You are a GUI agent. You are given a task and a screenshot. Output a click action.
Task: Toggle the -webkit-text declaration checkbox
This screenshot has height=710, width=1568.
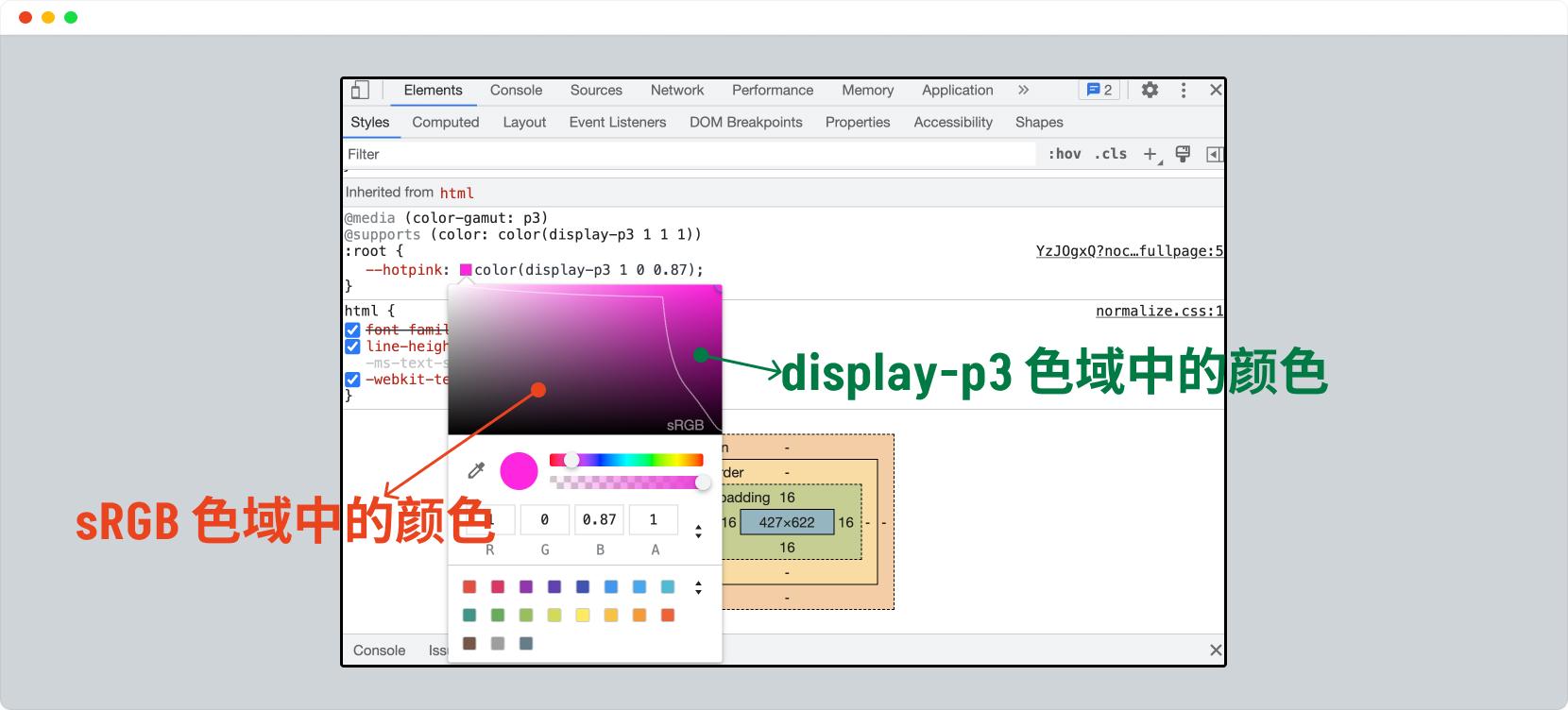pyautogui.click(x=352, y=380)
